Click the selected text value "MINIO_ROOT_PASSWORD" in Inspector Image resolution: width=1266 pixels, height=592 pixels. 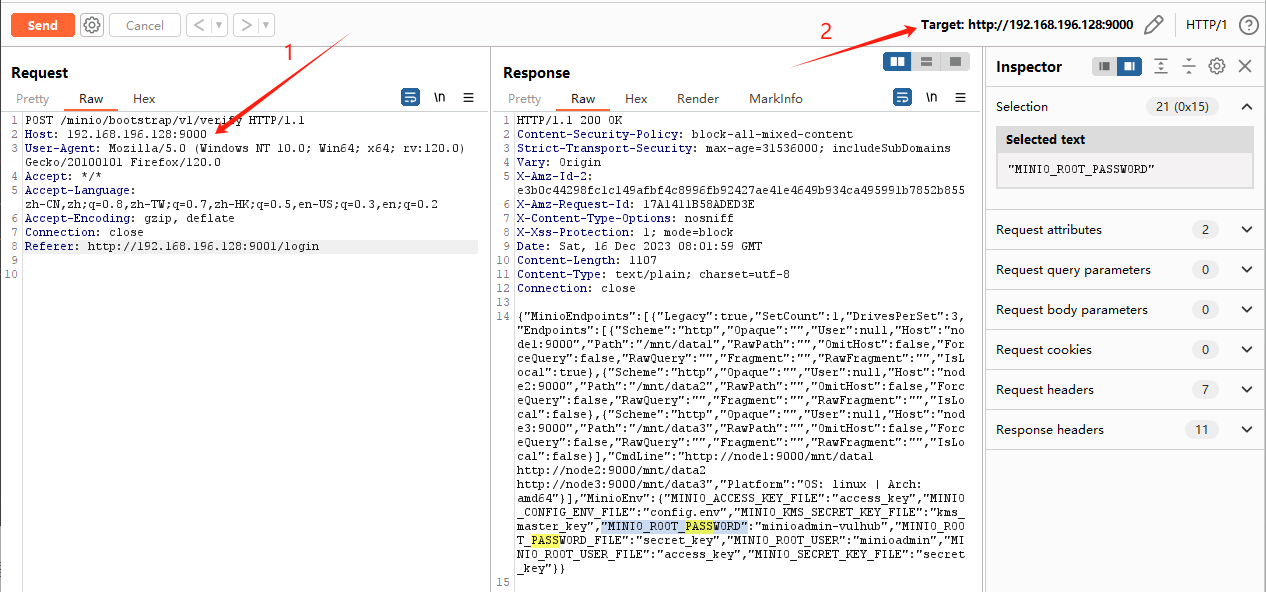(1080, 169)
